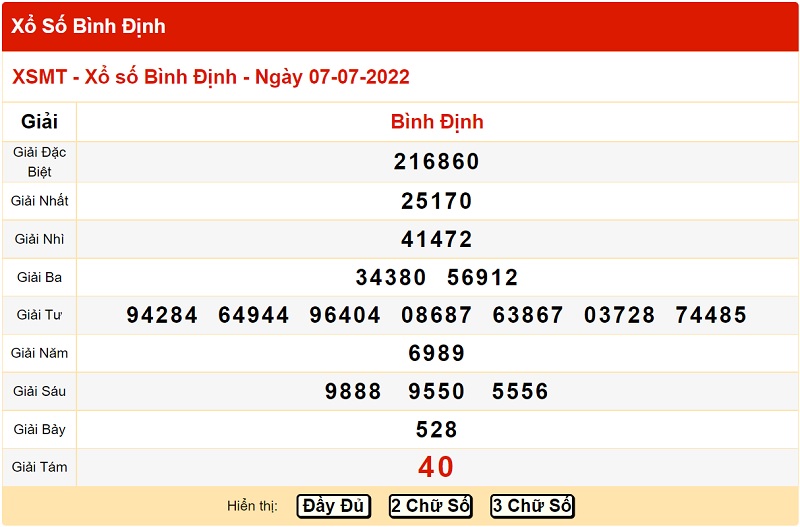This screenshot has height=527, width=800.
Task: Select the special prize number 216860
Action: (437, 162)
